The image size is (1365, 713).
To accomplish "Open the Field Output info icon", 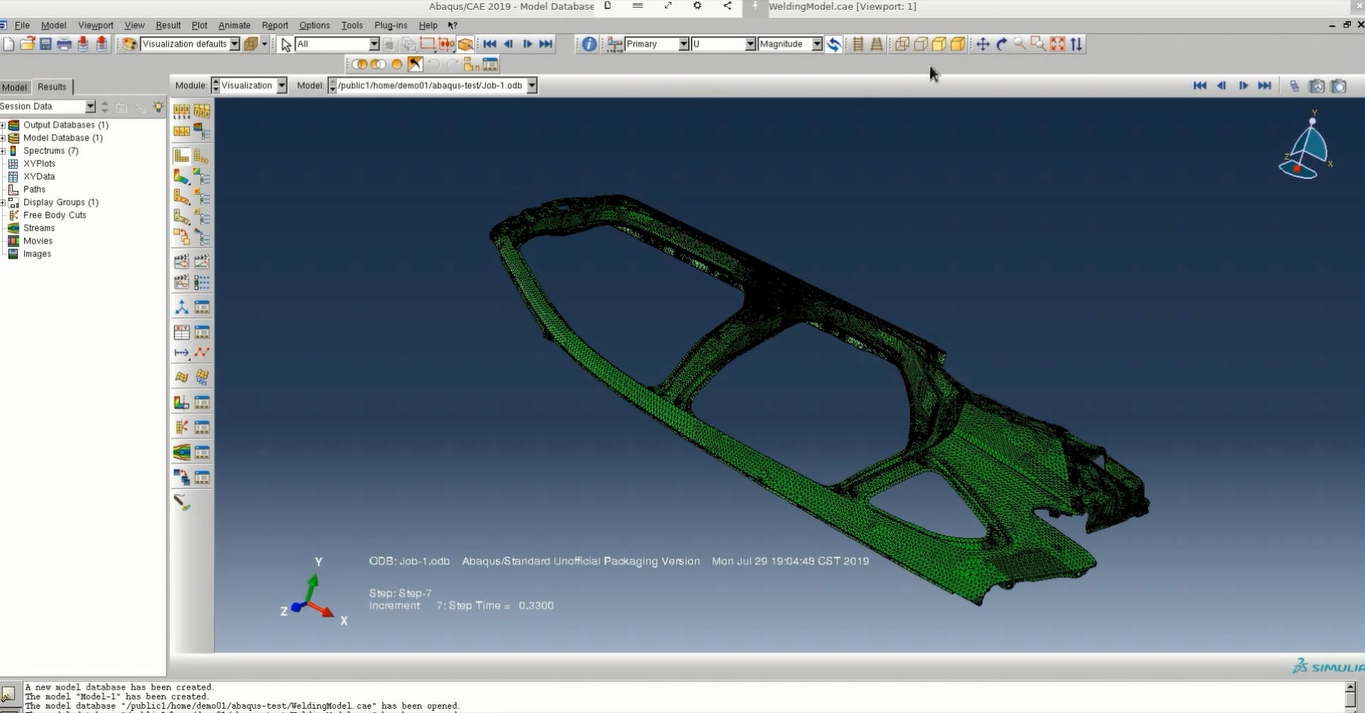I will (589, 44).
